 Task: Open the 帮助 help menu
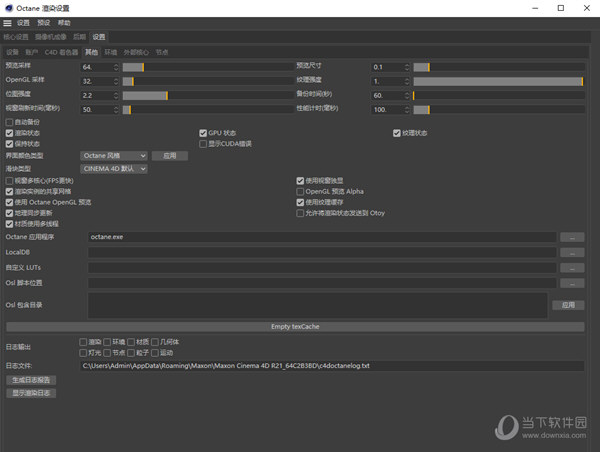pyautogui.click(x=64, y=23)
